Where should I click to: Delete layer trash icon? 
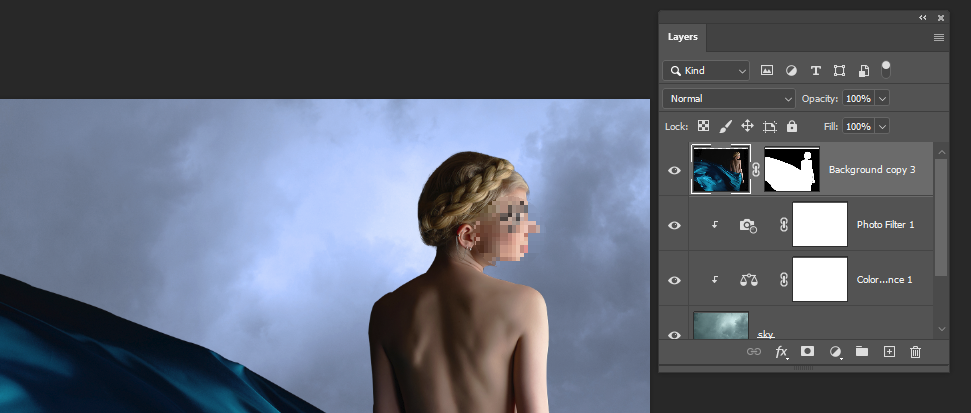pyautogui.click(x=915, y=352)
